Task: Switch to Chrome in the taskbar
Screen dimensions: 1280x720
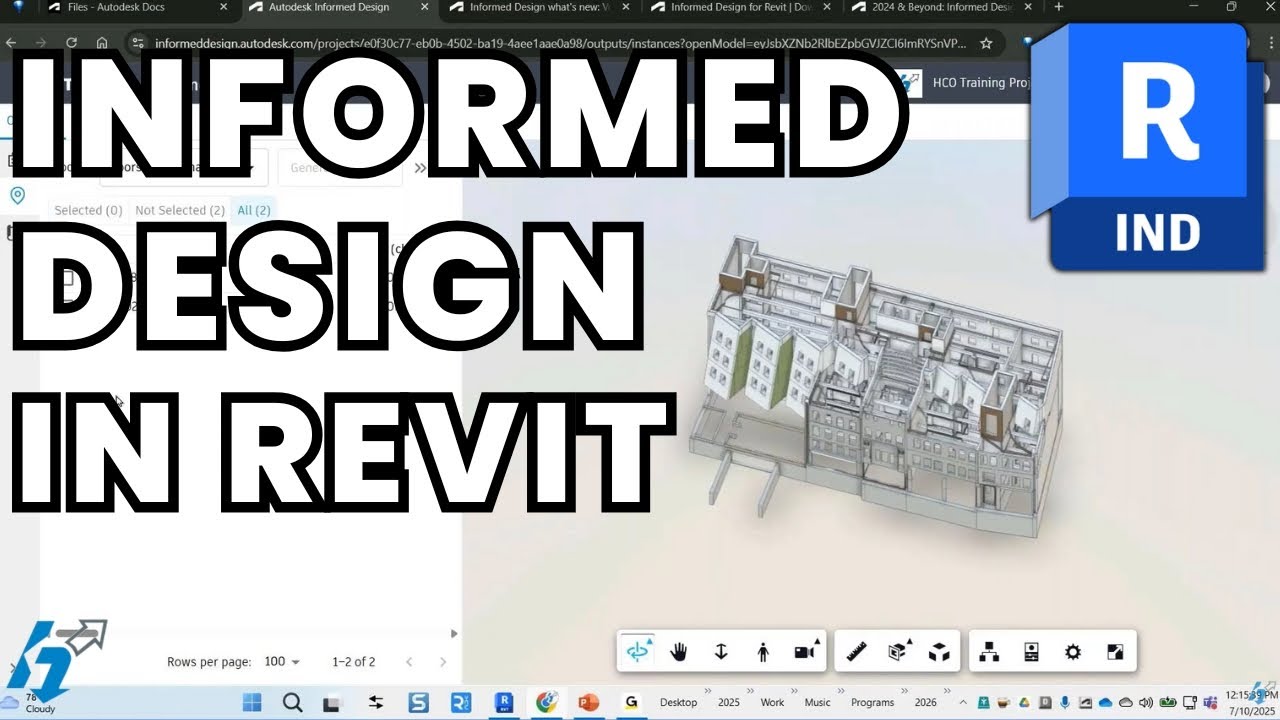Action: coord(546,702)
